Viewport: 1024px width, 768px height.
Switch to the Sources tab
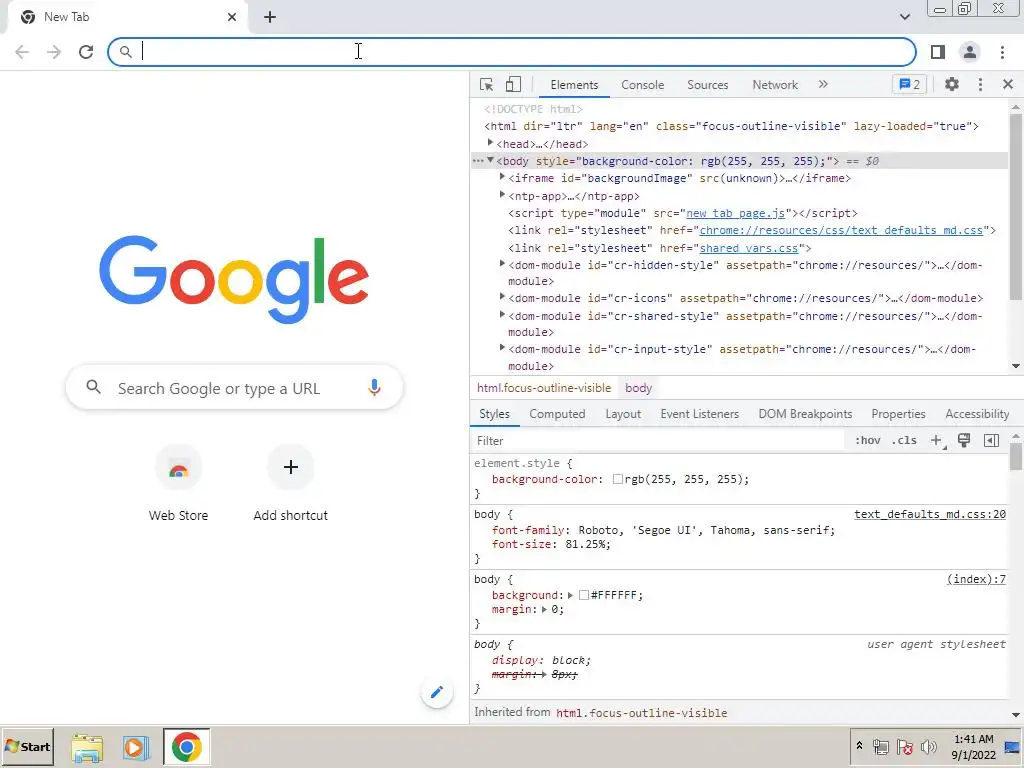(707, 85)
